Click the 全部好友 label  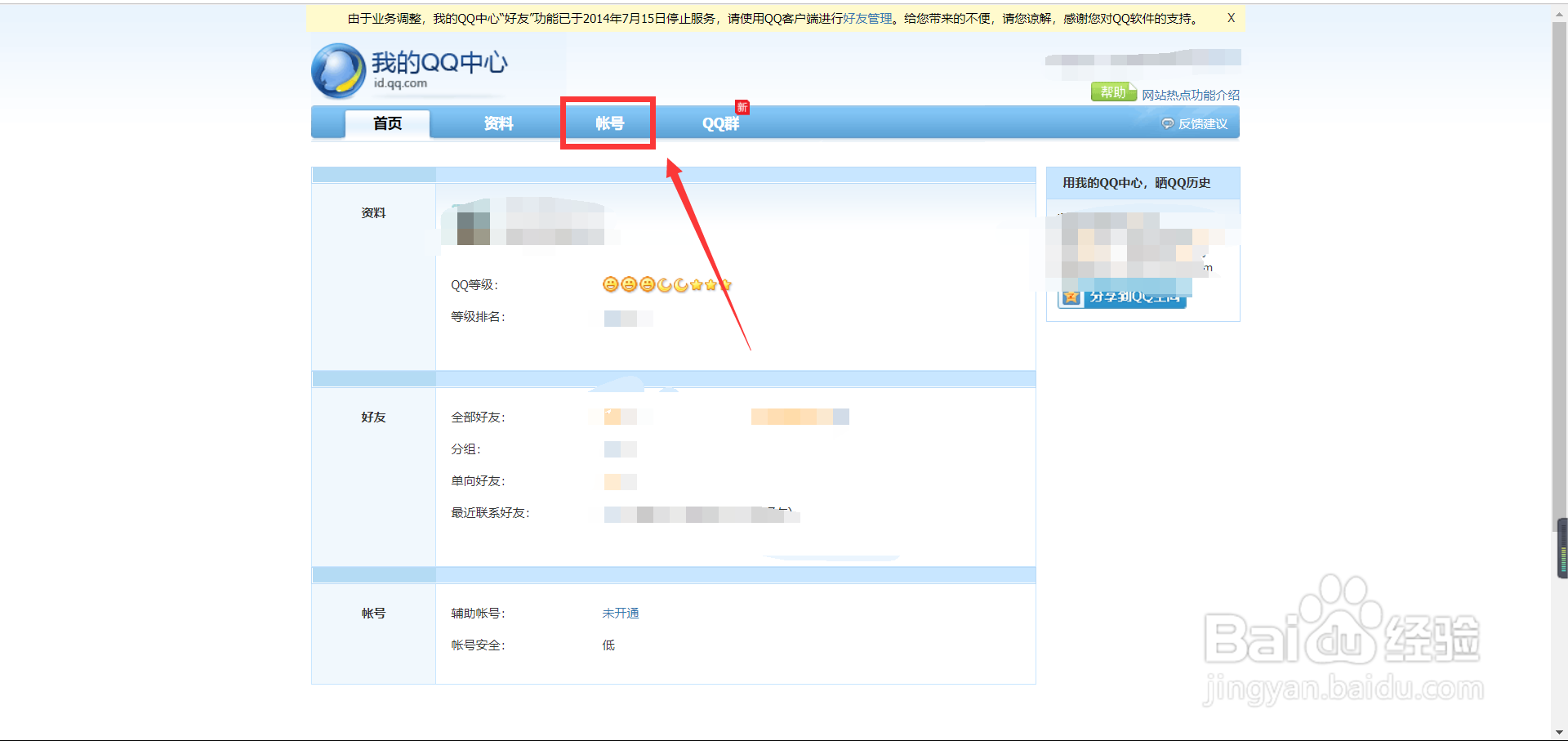(x=478, y=417)
